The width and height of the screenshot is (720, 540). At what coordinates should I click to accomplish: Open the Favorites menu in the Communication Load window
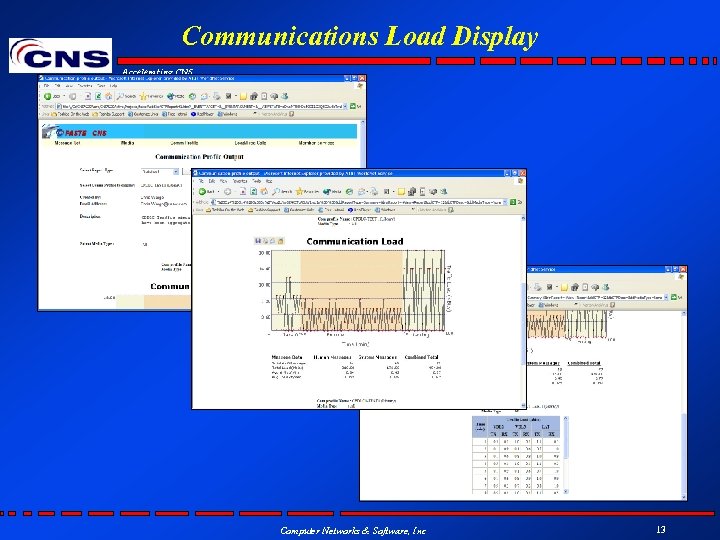click(x=240, y=181)
